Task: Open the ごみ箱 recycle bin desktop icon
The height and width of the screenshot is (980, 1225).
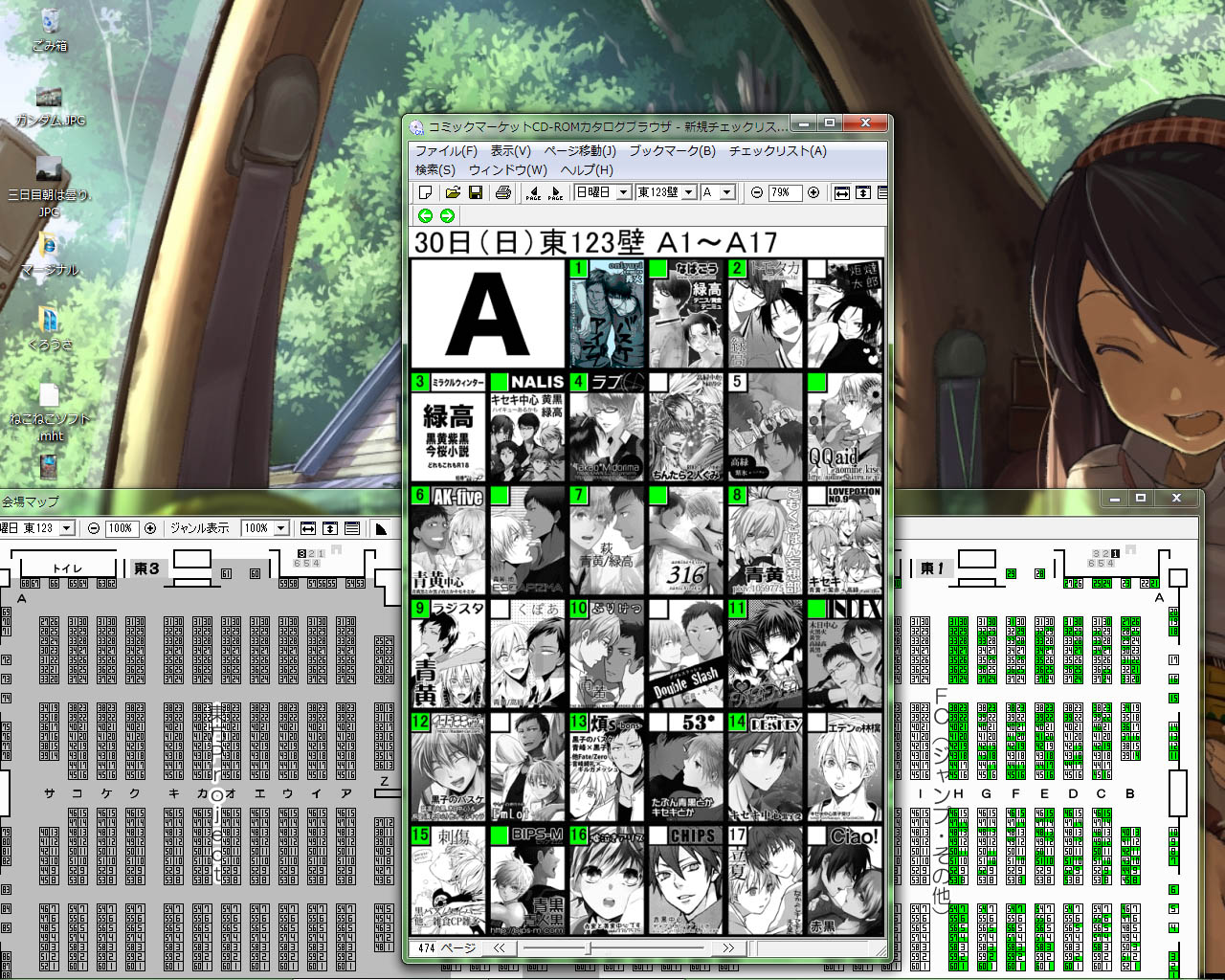Action: pyautogui.click(x=50, y=30)
